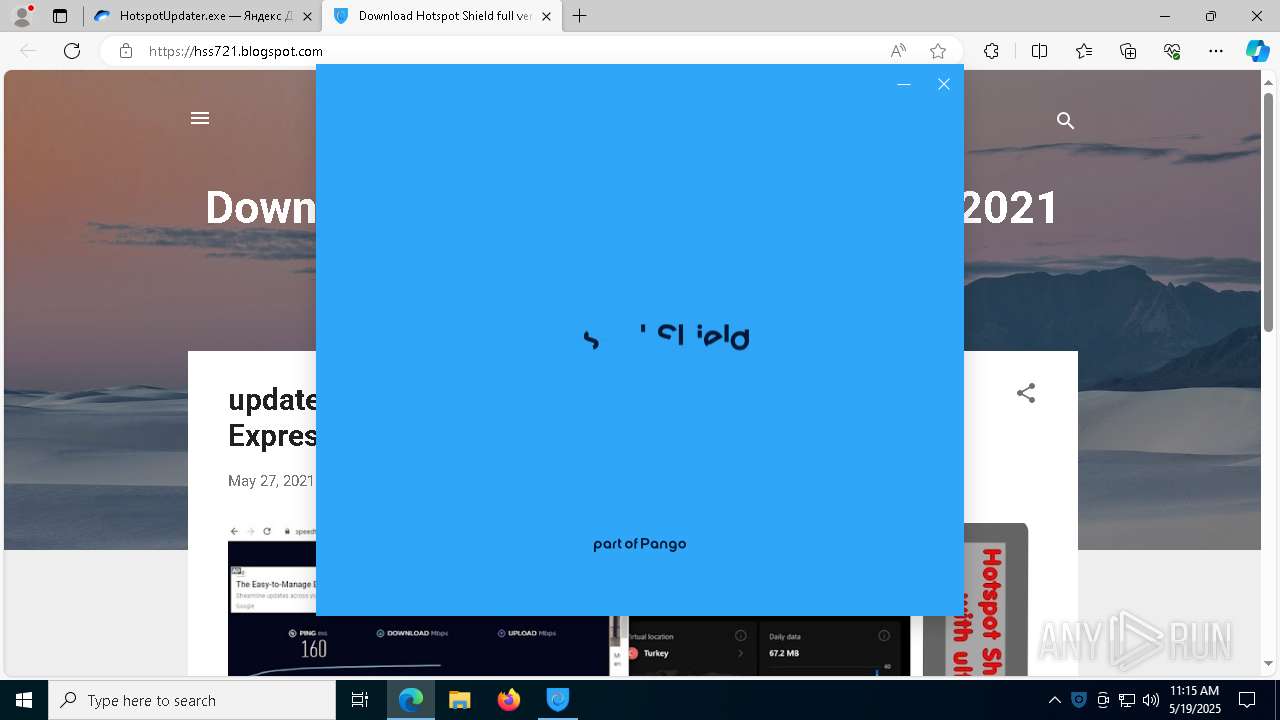Screen dimensions: 1280x720
Task: Open the notification center
Action: tap(1247, 700)
